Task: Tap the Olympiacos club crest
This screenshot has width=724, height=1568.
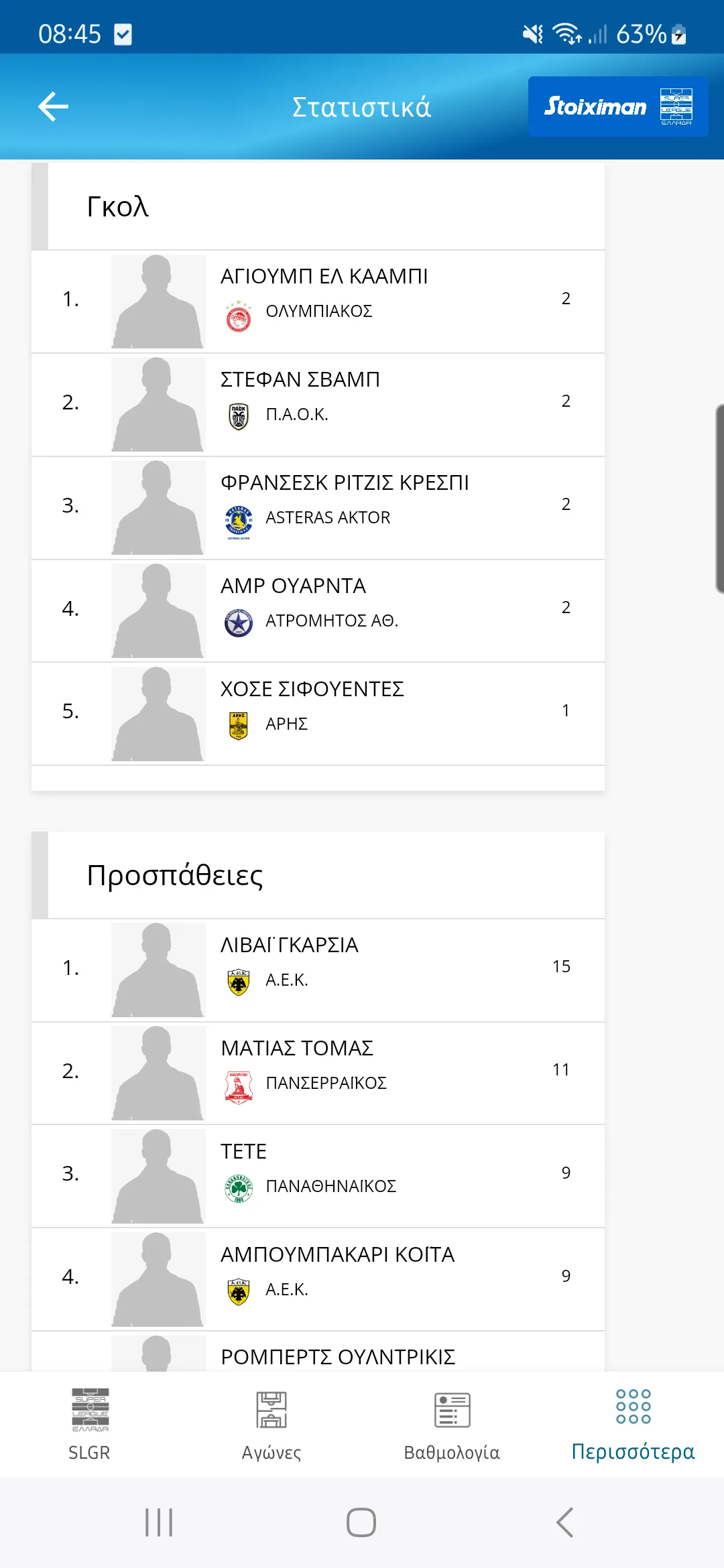Action: click(x=239, y=316)
